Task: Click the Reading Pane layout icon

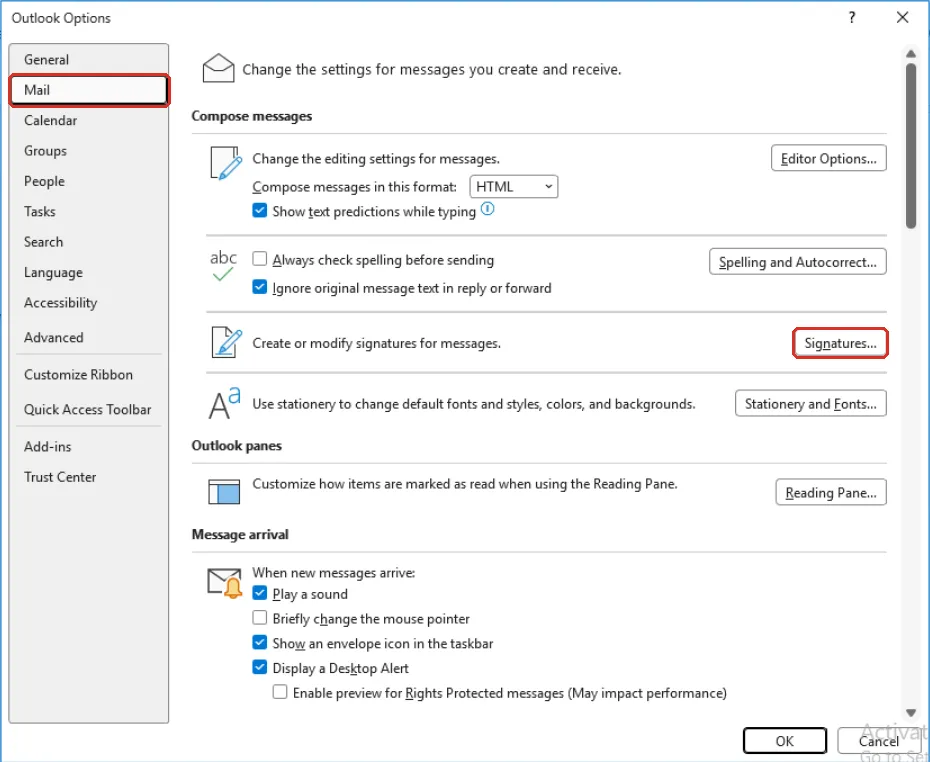Action: (x=224, y=492)
